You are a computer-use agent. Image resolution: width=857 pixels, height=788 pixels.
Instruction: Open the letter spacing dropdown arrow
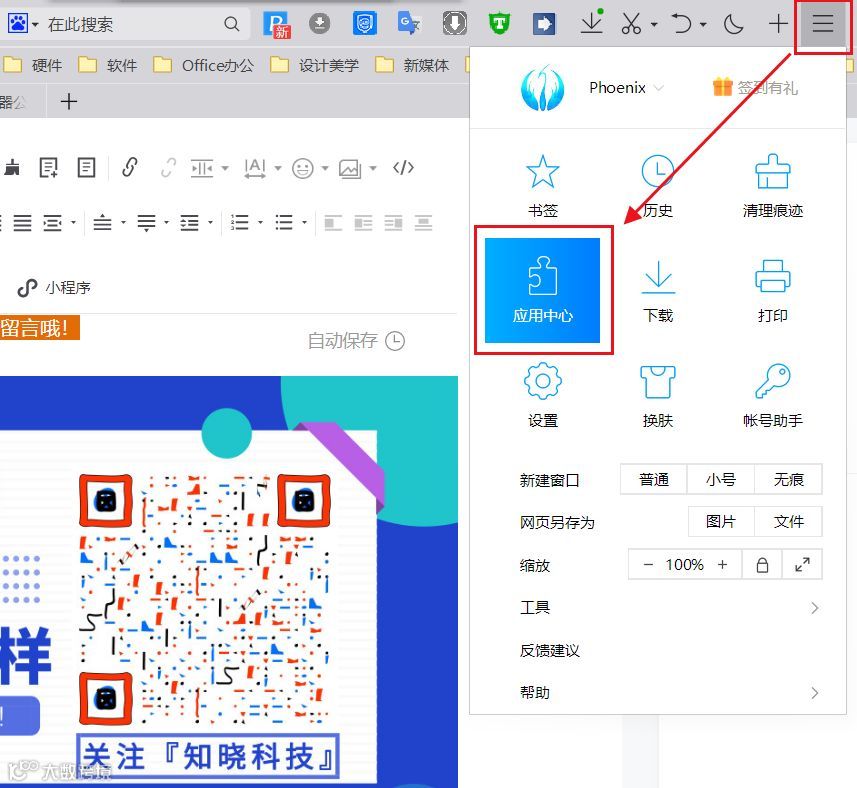pyautogui.click(x=278, y=168)
